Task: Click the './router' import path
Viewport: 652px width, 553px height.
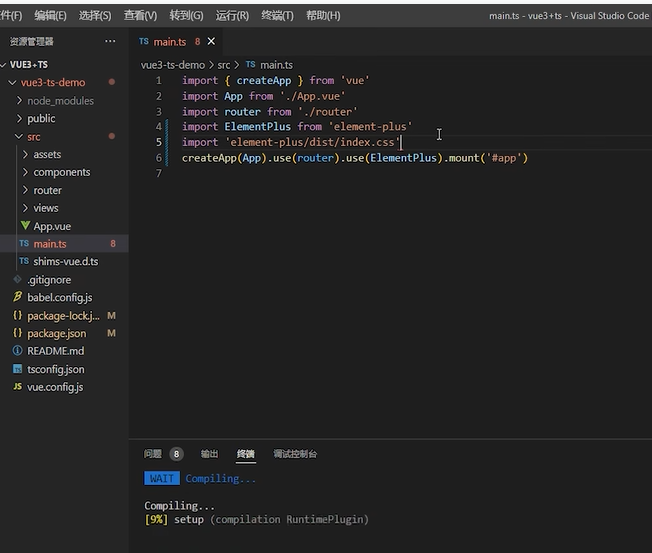Action: coord(328,112)
